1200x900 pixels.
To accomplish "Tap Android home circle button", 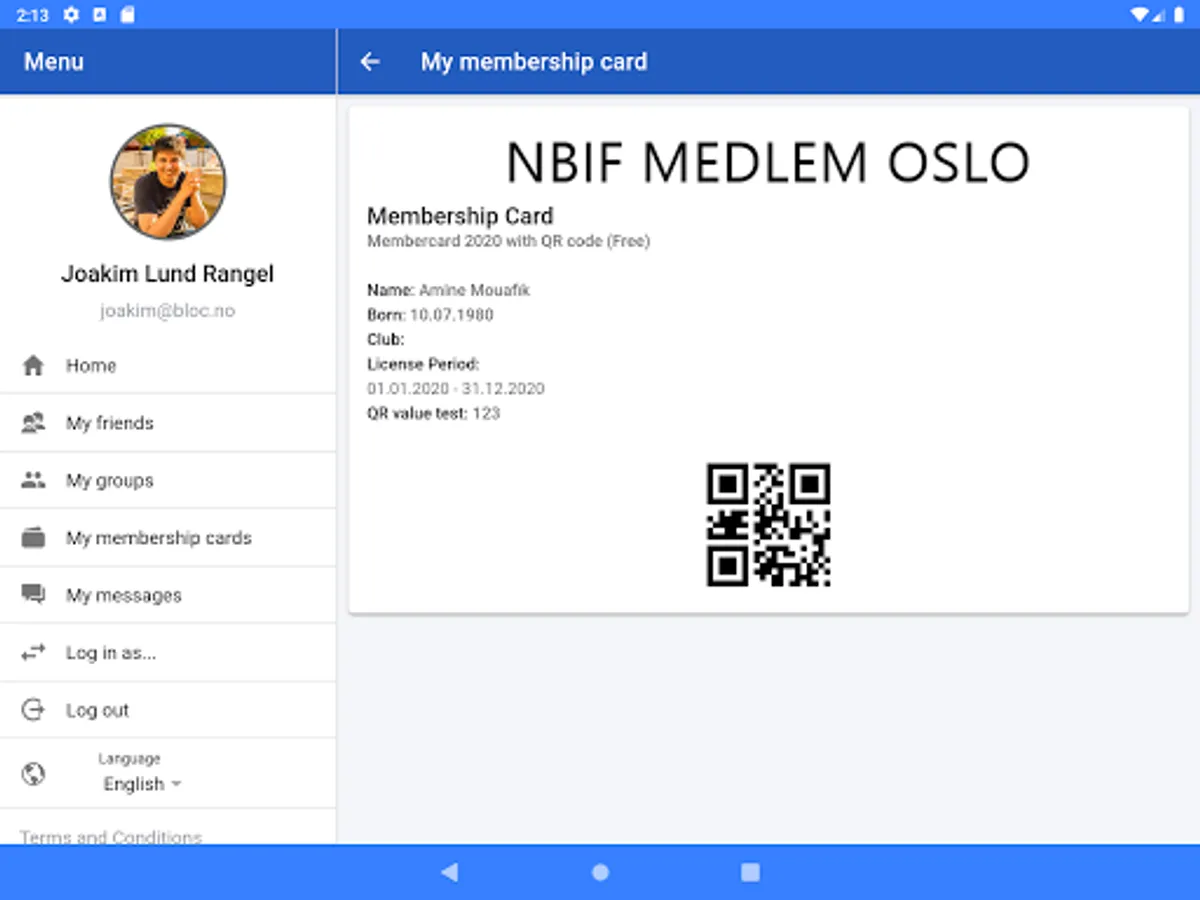I will click(x=600, y=872).
